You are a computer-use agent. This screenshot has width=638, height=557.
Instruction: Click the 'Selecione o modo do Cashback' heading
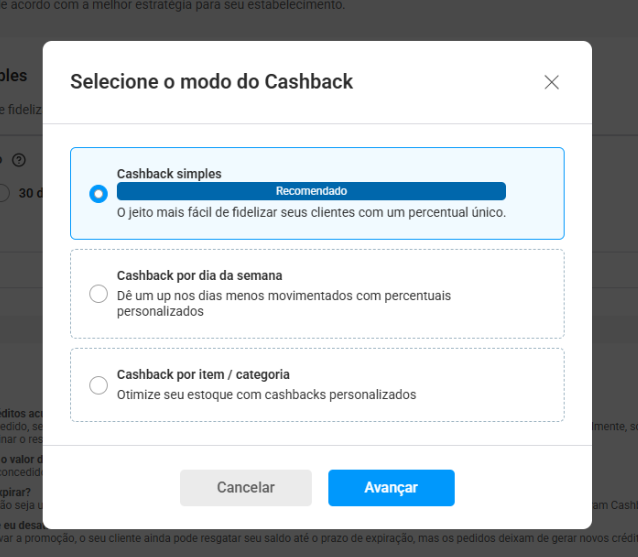point(211,82)
